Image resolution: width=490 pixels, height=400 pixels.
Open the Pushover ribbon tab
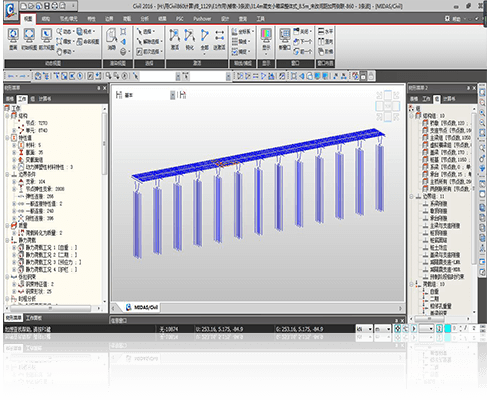(202, 19)
